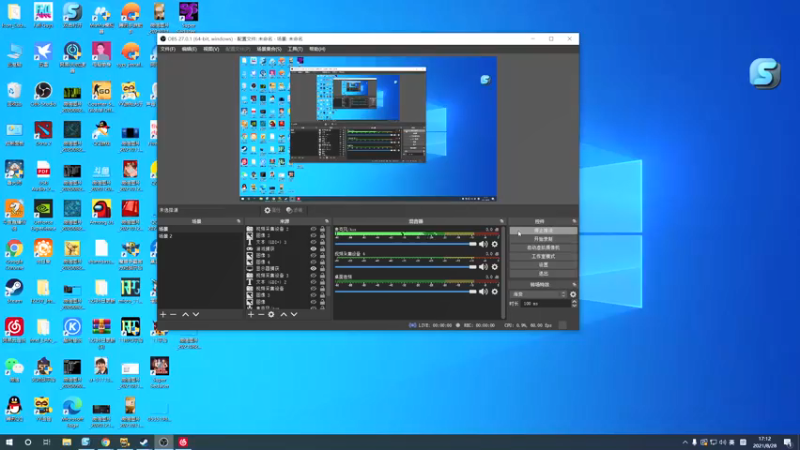Open the taskbar search circle
The image size is (800, 450).
[x=28, y=442]
